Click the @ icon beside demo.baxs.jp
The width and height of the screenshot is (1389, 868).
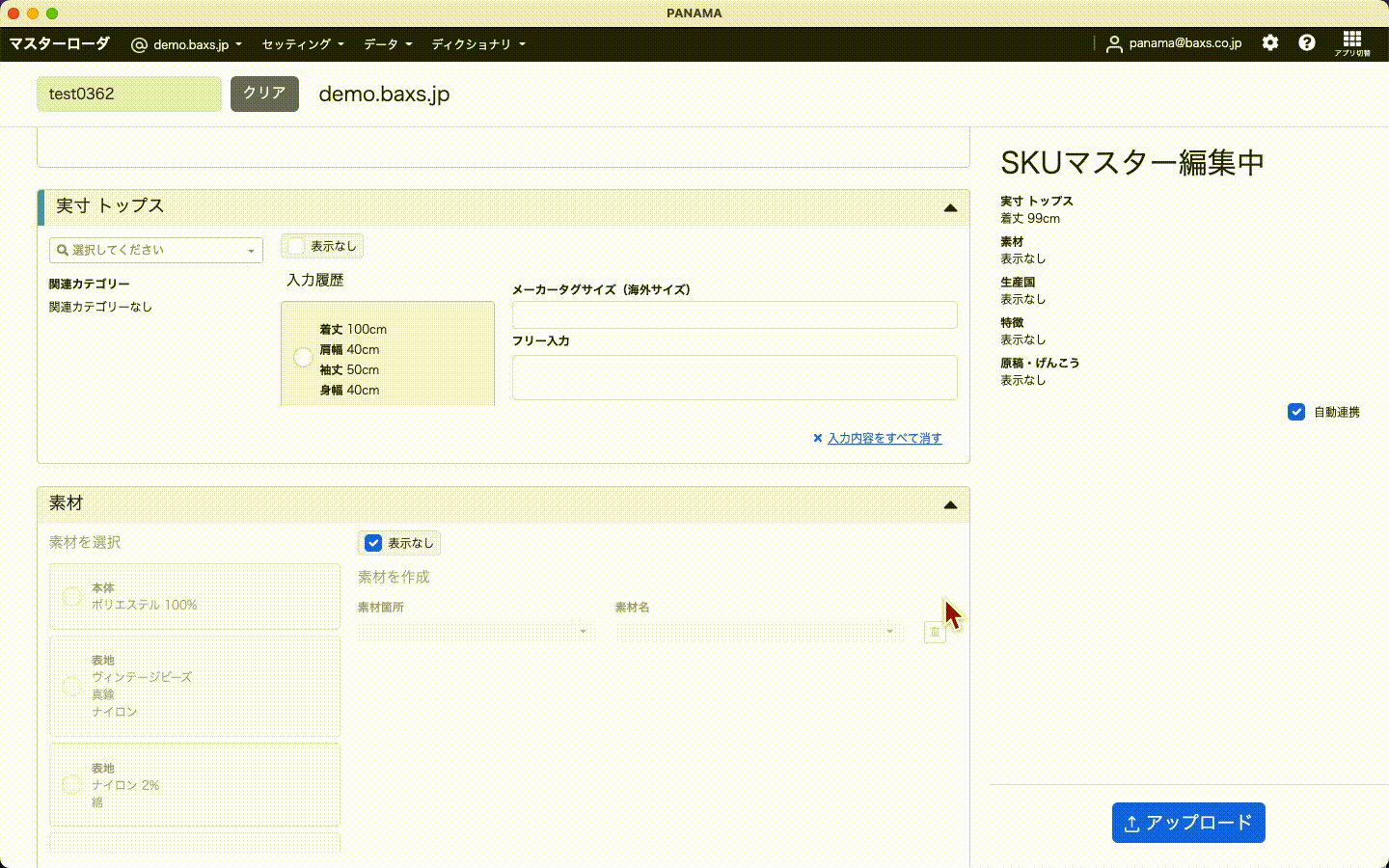click(139, 44)
